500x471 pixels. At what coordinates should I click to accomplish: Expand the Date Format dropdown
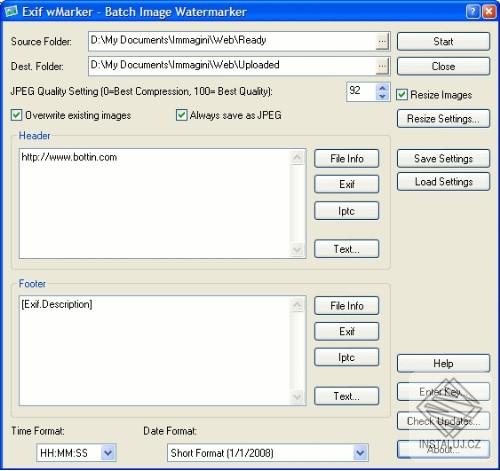360,453
